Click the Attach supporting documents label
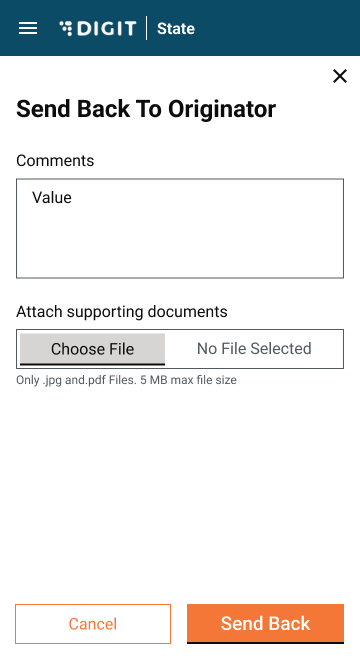The width and height of the screenshot is (360, 660). pos(122,311)
